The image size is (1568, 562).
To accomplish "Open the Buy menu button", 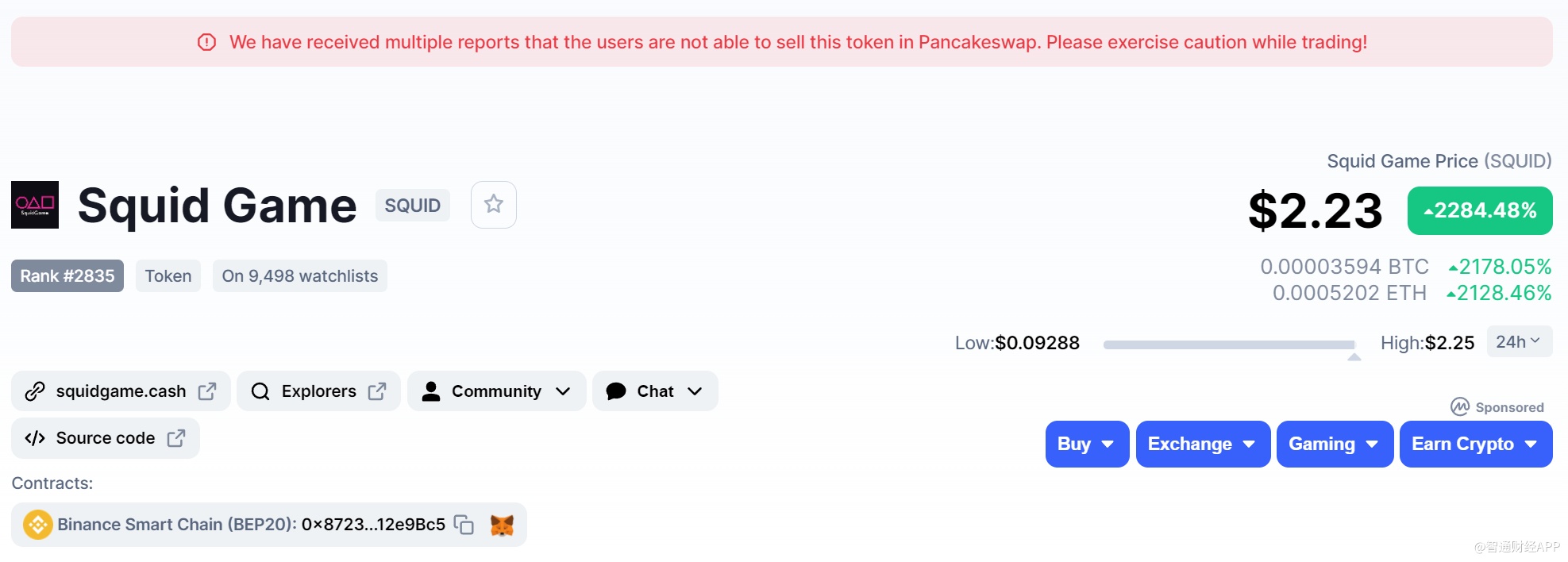I will tap(1086, 445).
